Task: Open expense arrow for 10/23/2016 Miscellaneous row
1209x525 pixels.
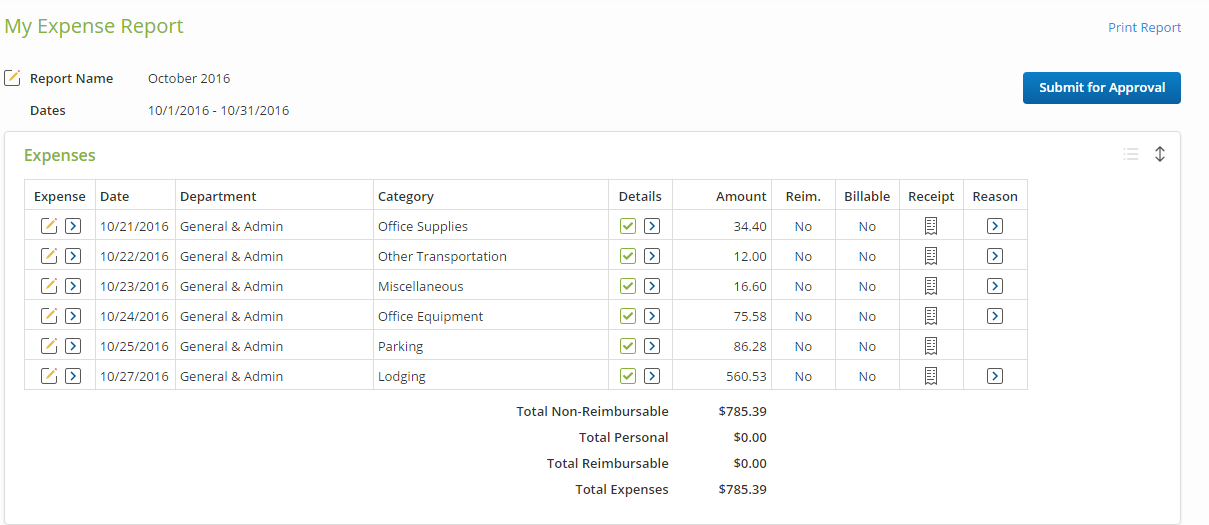Action: coord(73,286)
